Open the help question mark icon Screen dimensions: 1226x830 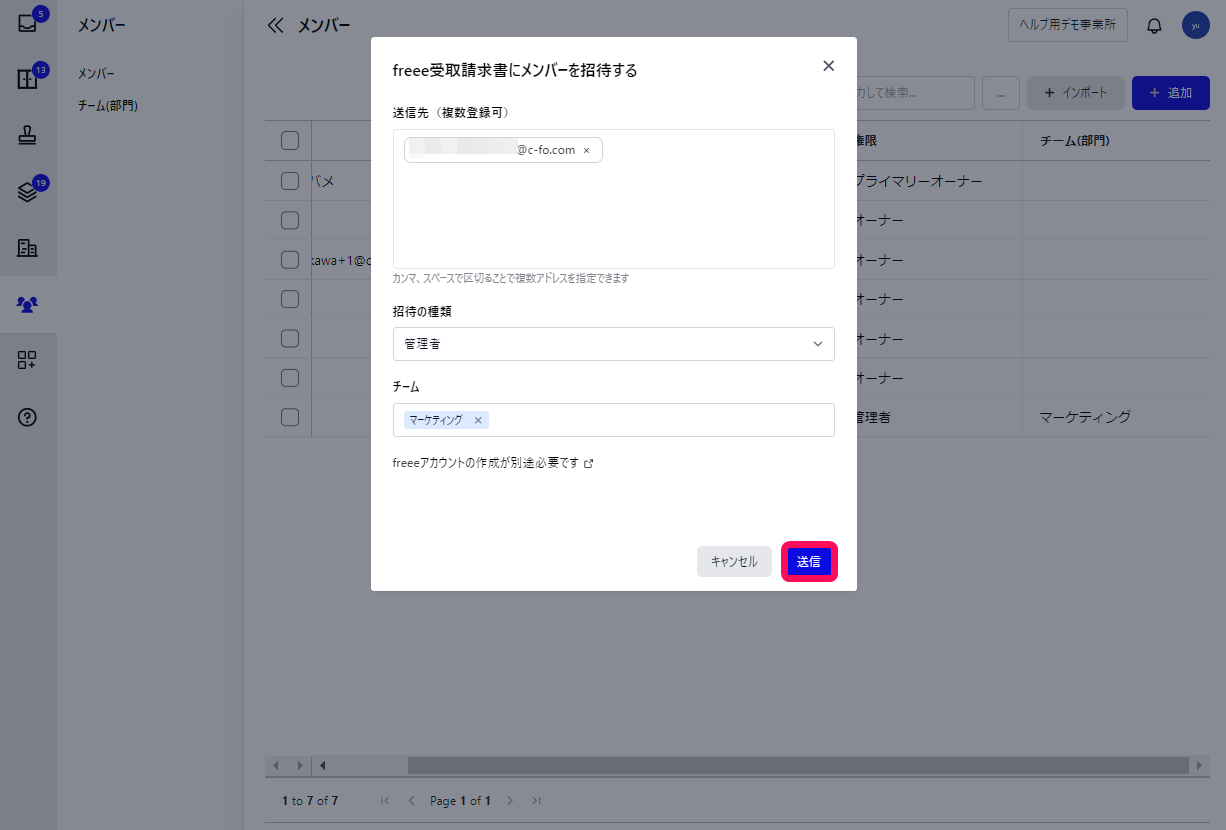point(28,418)
